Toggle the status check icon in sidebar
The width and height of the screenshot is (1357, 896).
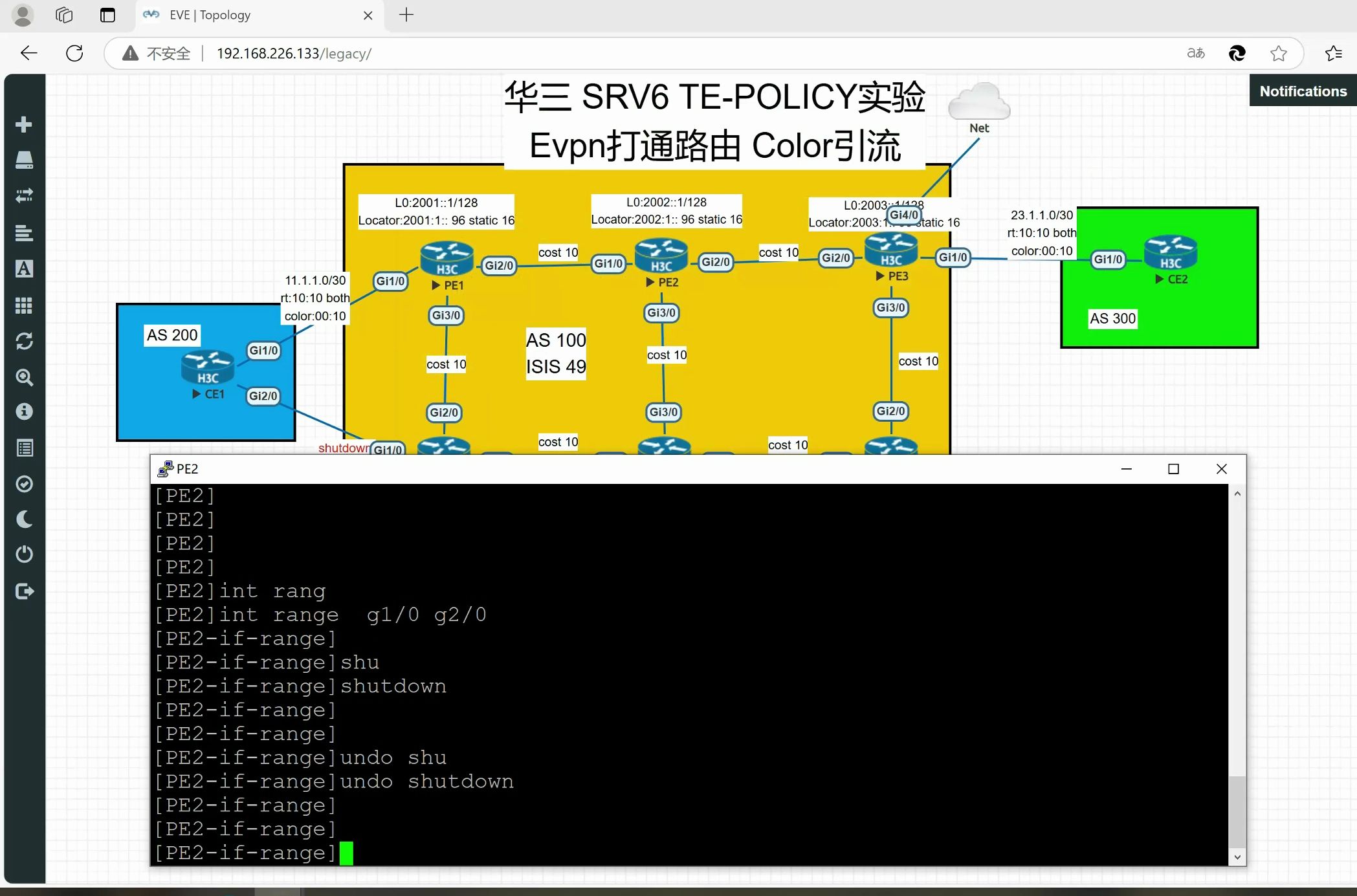coord(25,485)
